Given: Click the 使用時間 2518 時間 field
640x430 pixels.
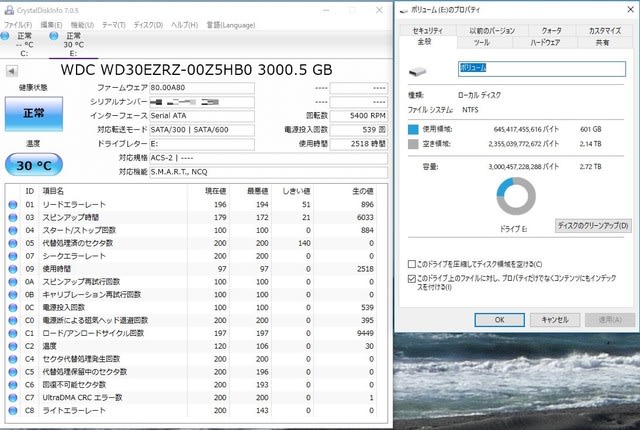Looking at the screenshot, I should (x=358, y=144).
